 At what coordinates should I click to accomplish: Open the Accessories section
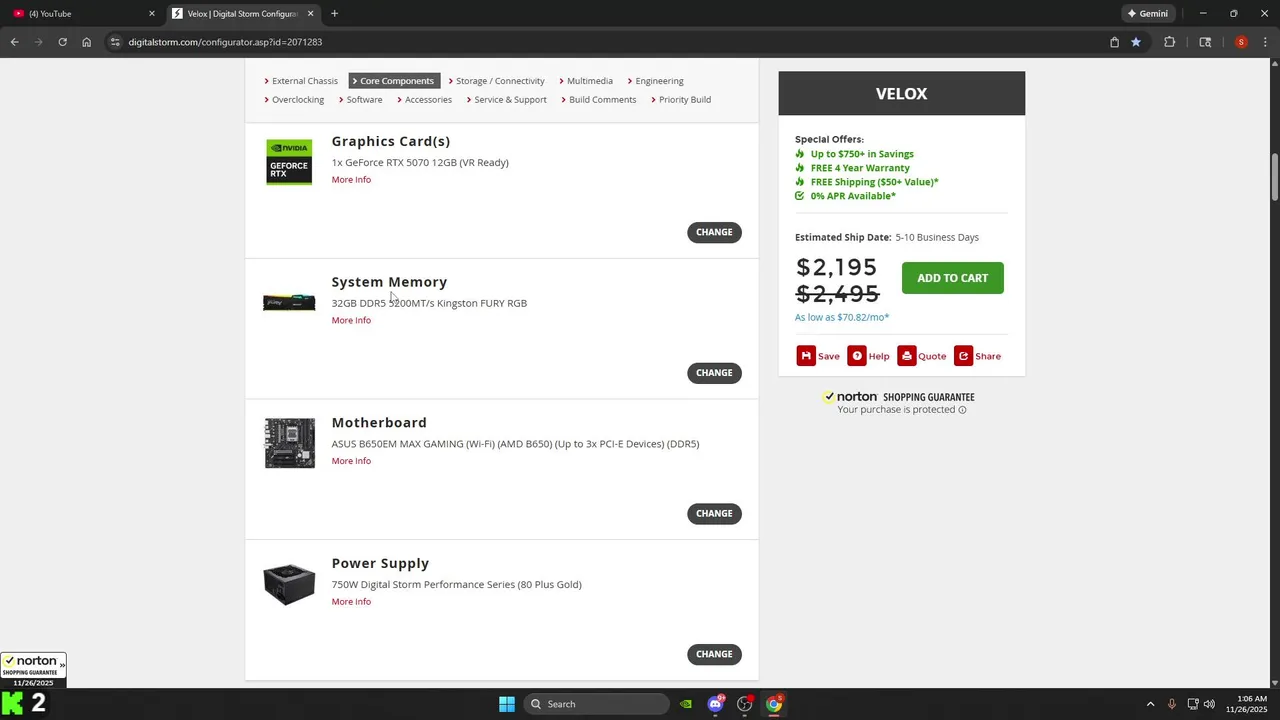pyautogui.click(x=425, y=100)
